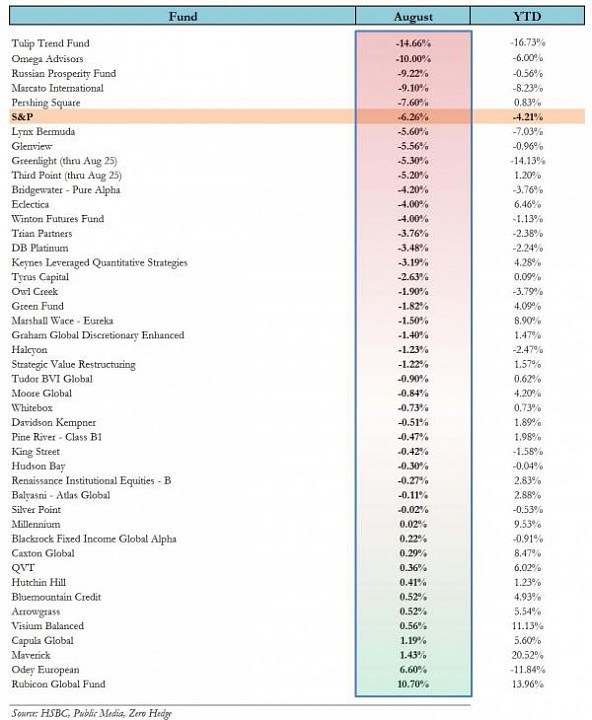Click the August column header
This screenshot has width=592, height=720.
click(x=413, y=16)
